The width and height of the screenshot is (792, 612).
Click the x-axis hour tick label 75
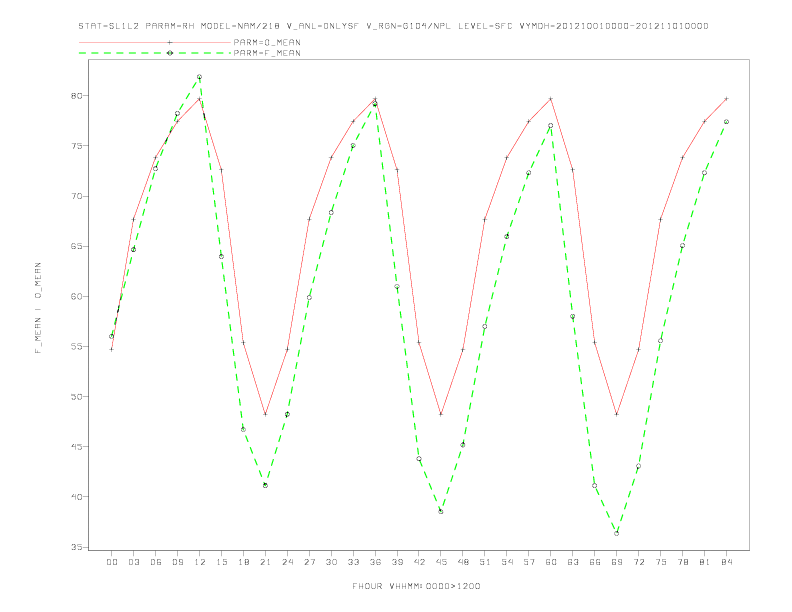coord(661,562)
